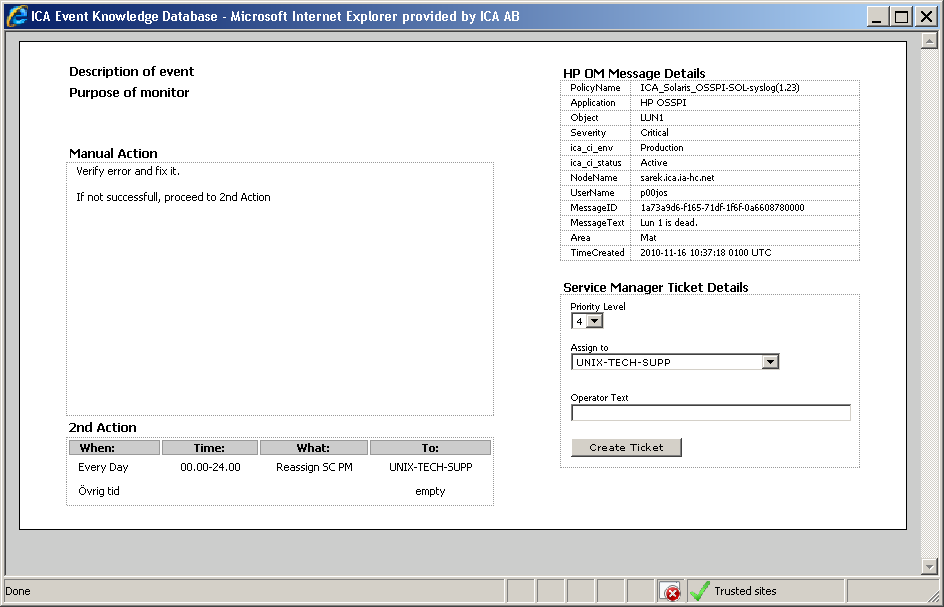Click the Description of event heading

(x=131, y=72)
